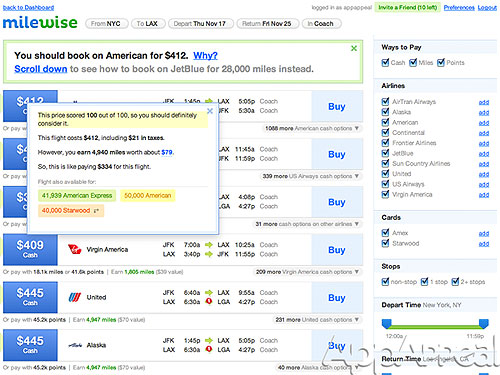This screenshot has width=500, height=375.
Task: Open the To LAX selector
Action: click(x=148, y=24)
